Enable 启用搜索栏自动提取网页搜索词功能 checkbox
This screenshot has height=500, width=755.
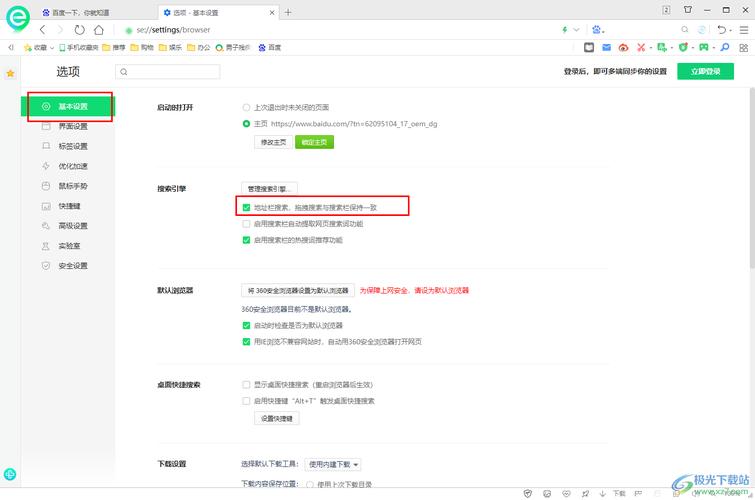coord(246,224)
